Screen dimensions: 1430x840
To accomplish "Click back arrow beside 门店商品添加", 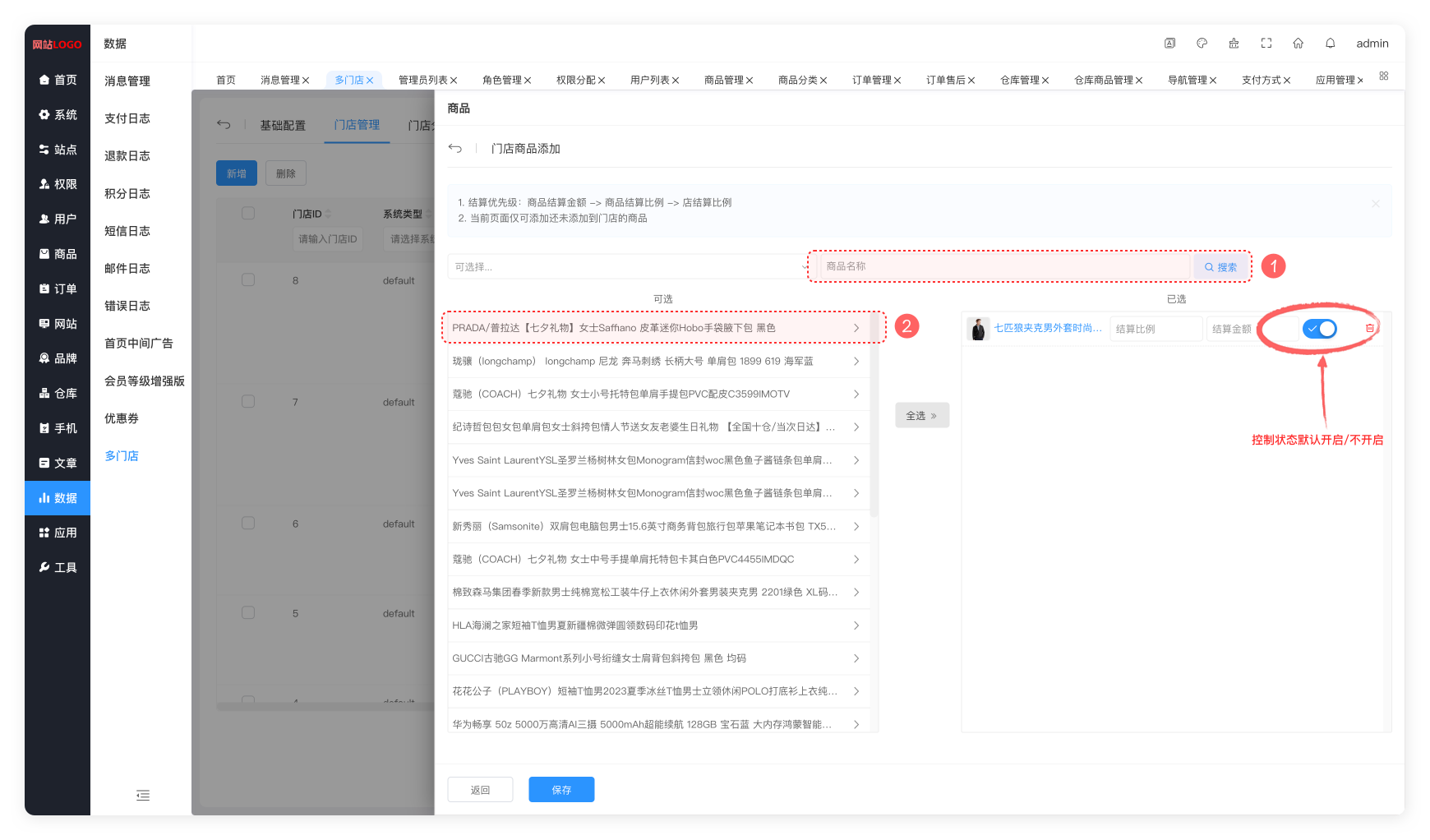I will pyautogui.click(x=455, y=149).
